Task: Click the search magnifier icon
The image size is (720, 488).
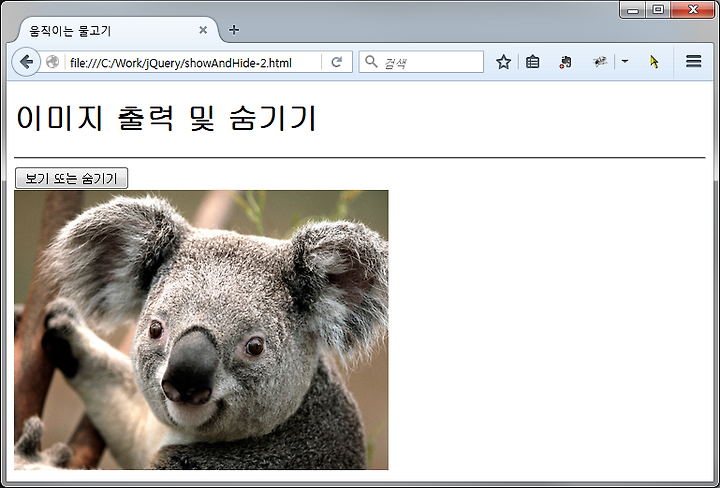Action: 371,61
